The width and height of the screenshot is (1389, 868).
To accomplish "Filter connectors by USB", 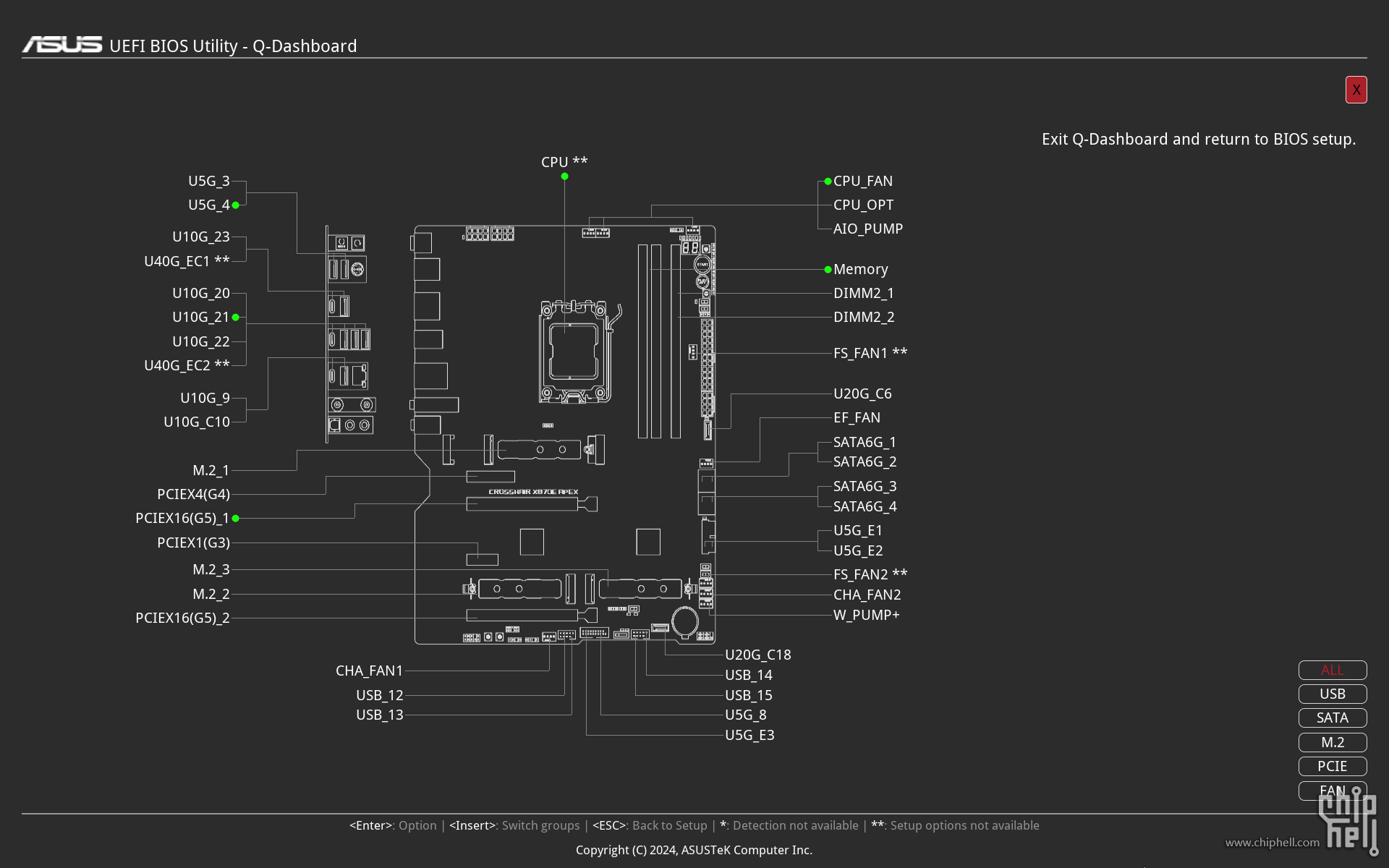I will 1332,694.
